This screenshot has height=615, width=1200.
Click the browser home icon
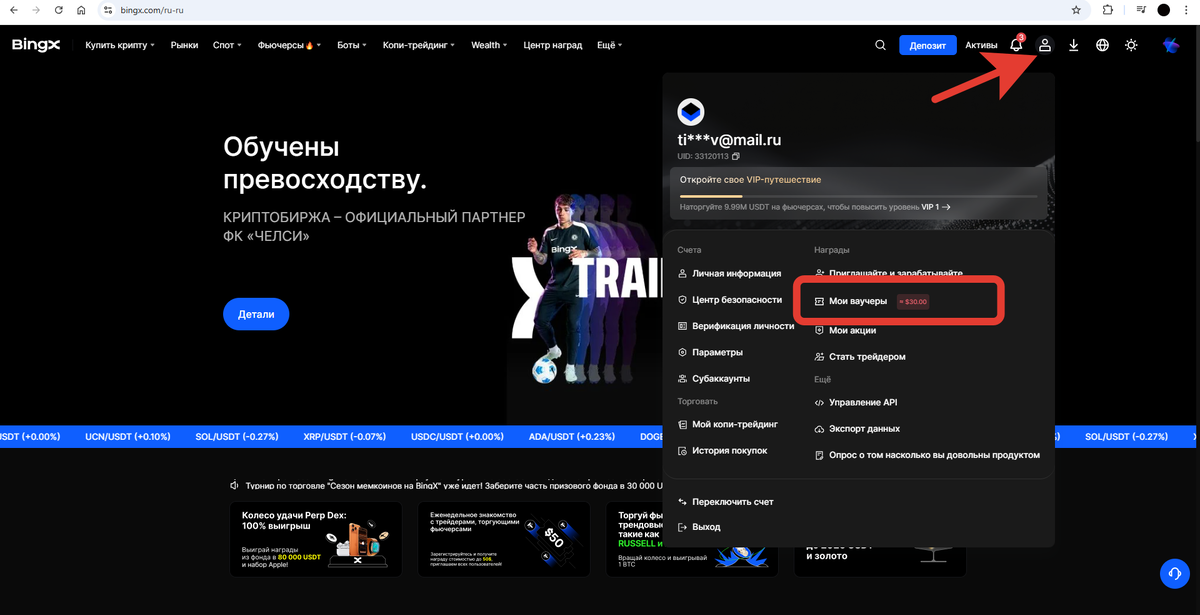click(x=81, y=10)
